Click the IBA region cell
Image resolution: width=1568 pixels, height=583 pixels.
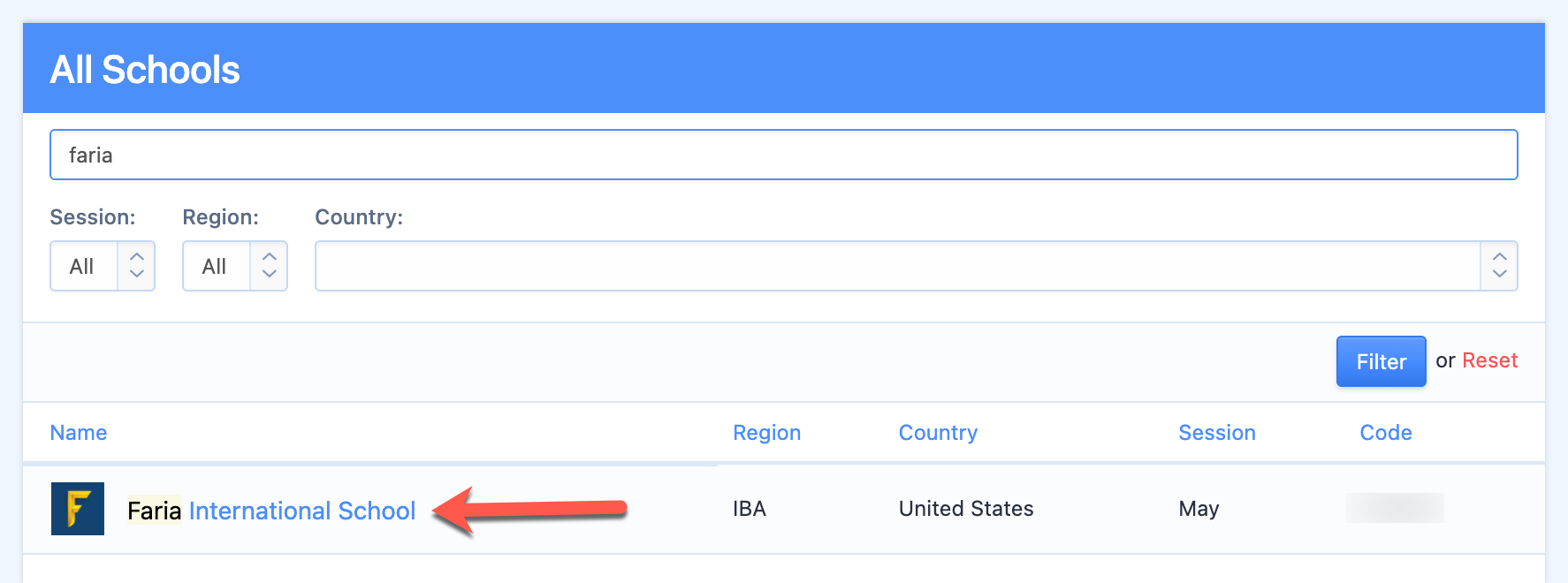749,509
